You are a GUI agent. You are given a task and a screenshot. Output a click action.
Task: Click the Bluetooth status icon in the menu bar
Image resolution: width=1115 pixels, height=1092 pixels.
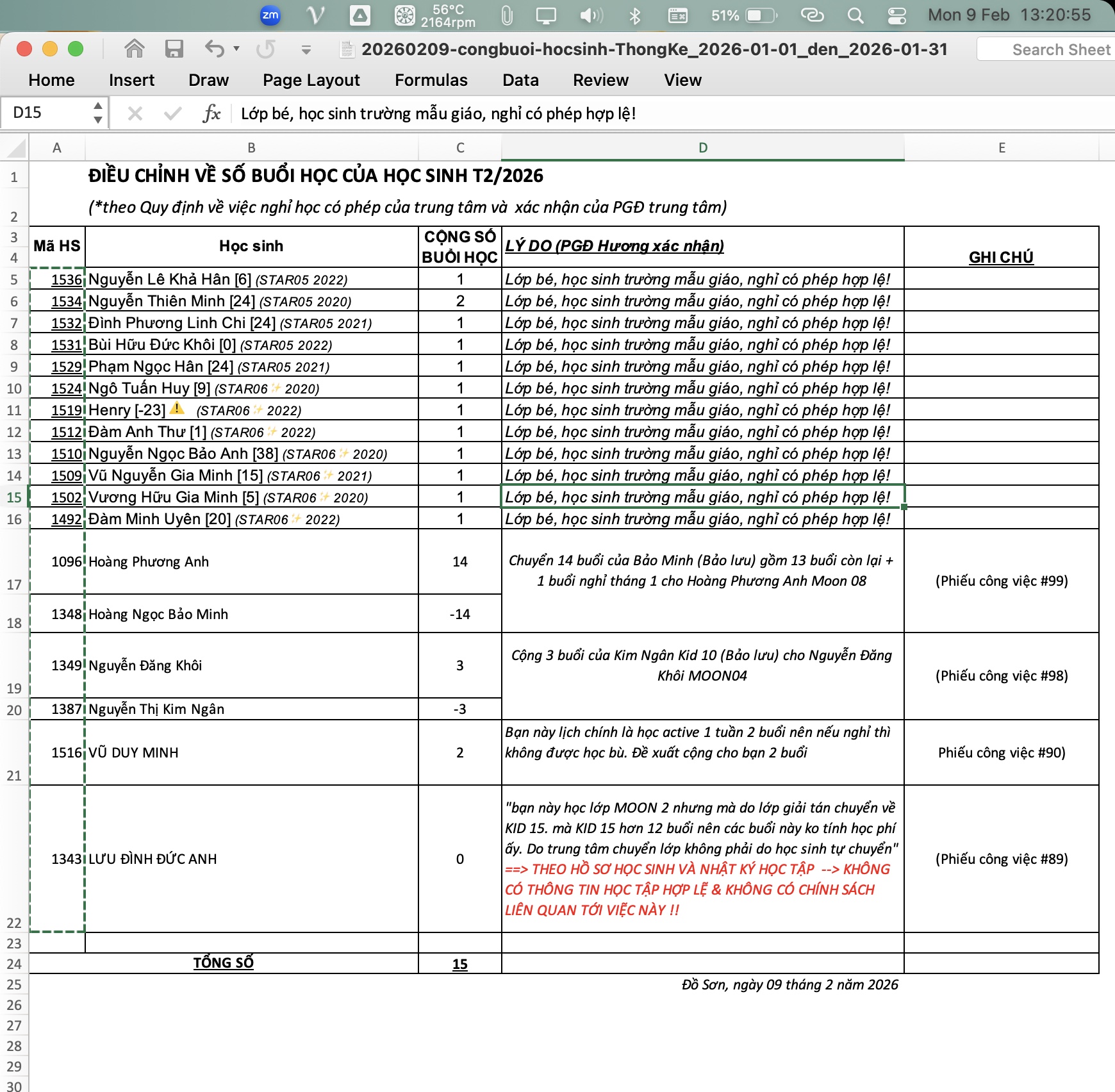click(634, 15)
